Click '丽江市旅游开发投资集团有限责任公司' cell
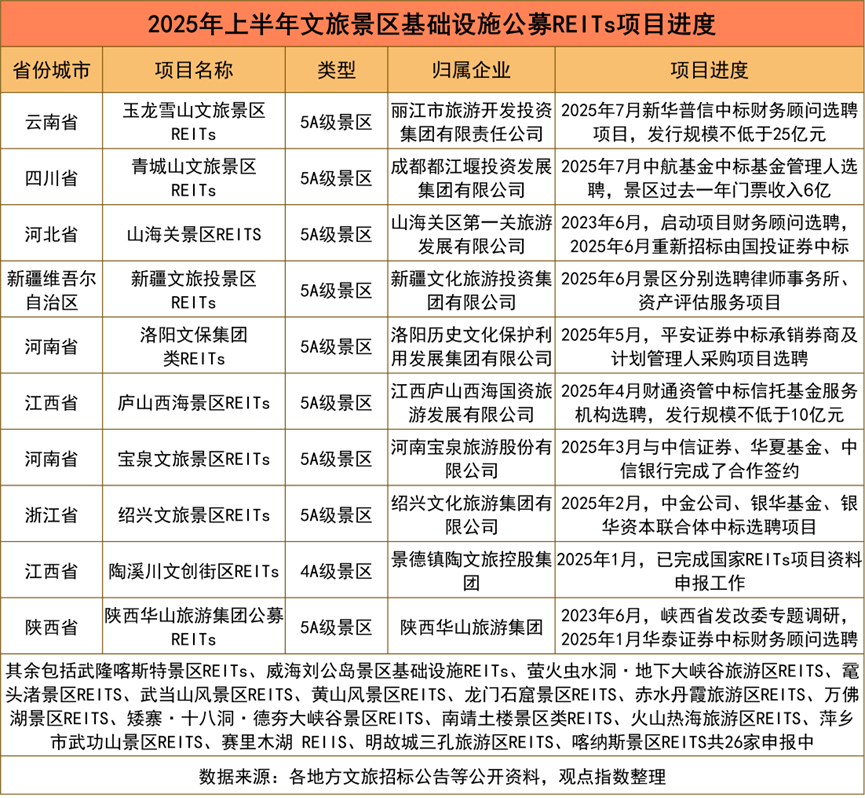Image resolution: width=865 pixels, height=798 pixels. coord(471,121)
